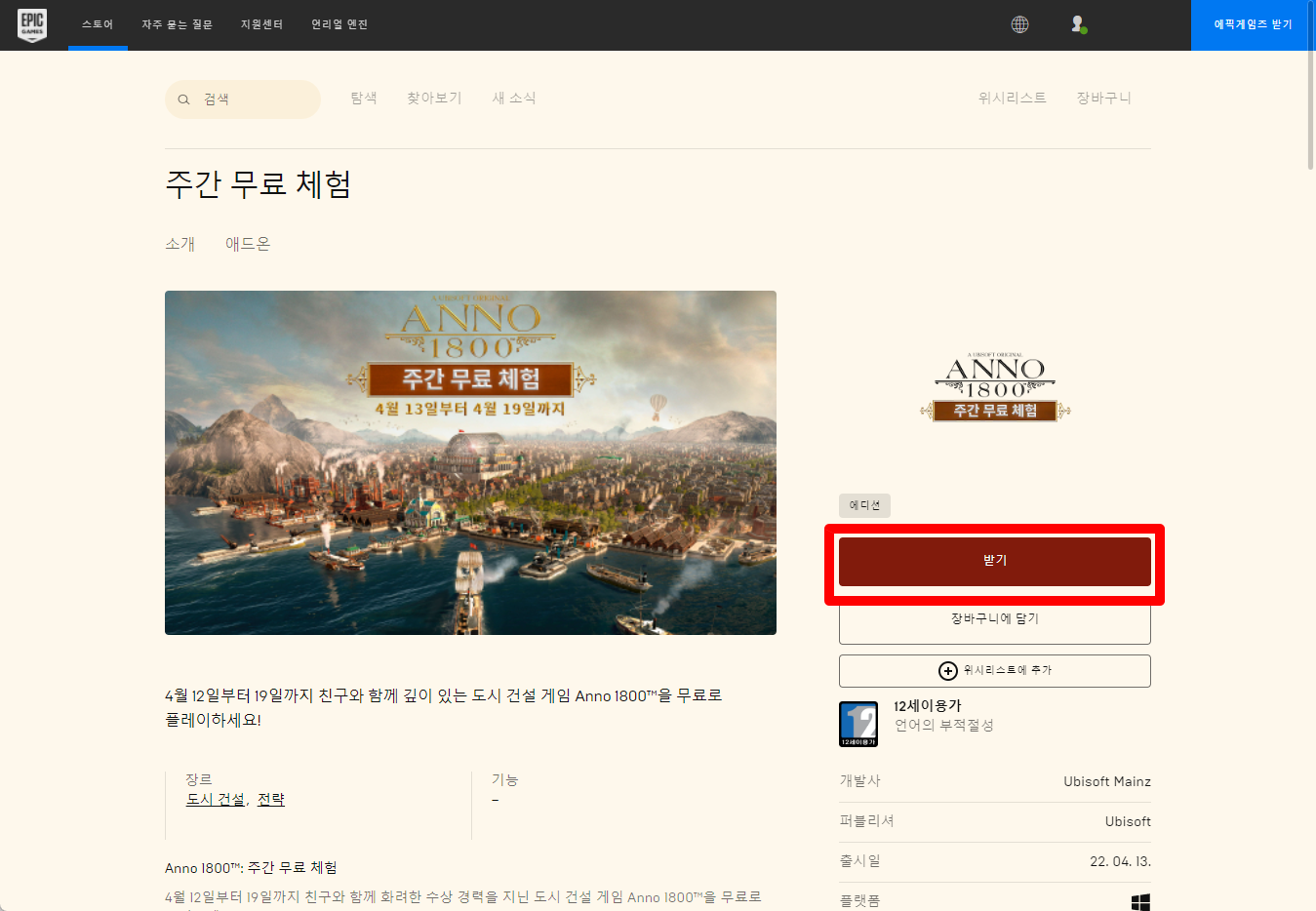Open the 스토어 tab in top navigation
Screen dimensions: 1316x911
98,24
